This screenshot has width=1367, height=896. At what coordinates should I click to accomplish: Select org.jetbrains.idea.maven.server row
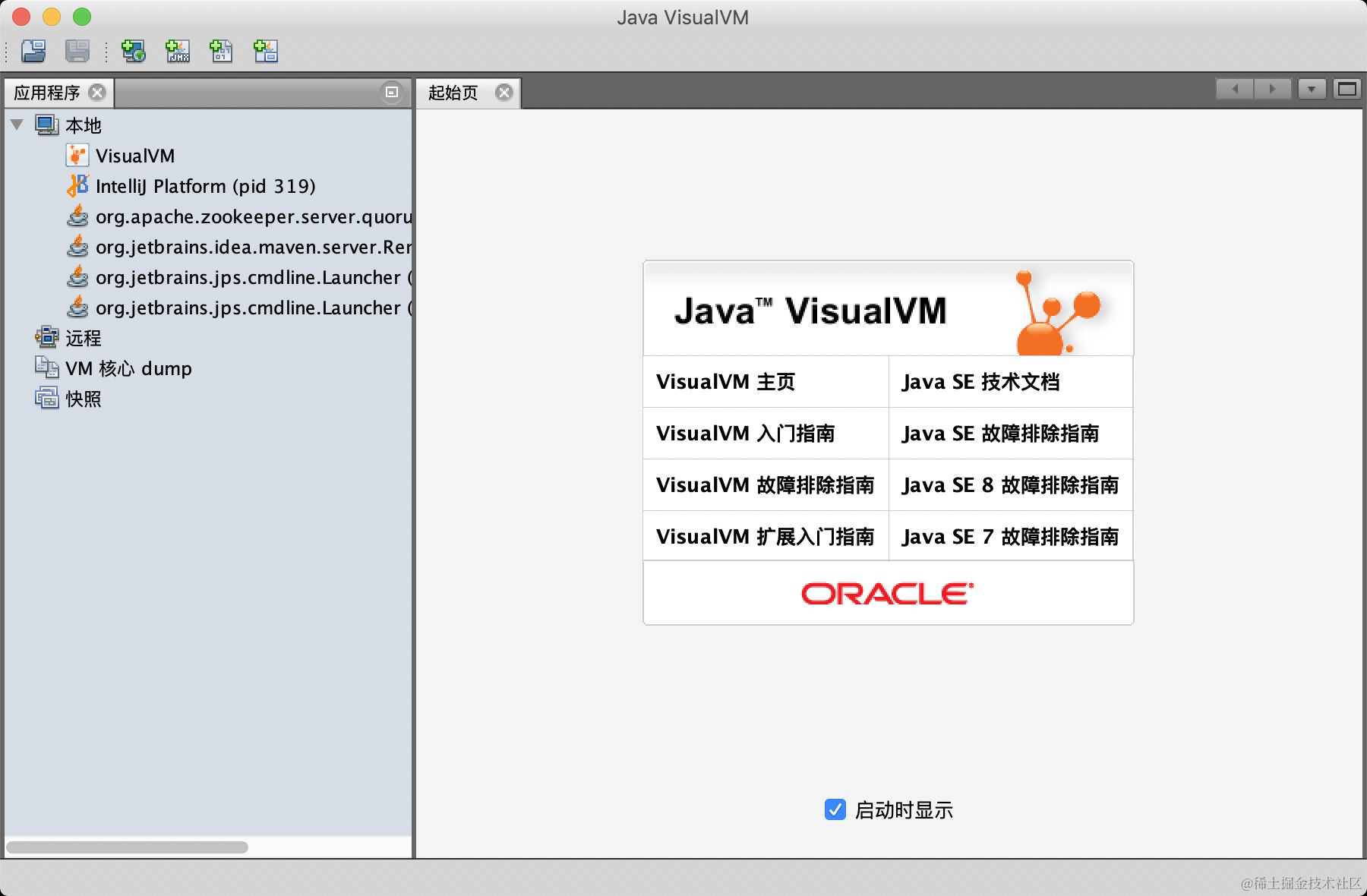254,247
